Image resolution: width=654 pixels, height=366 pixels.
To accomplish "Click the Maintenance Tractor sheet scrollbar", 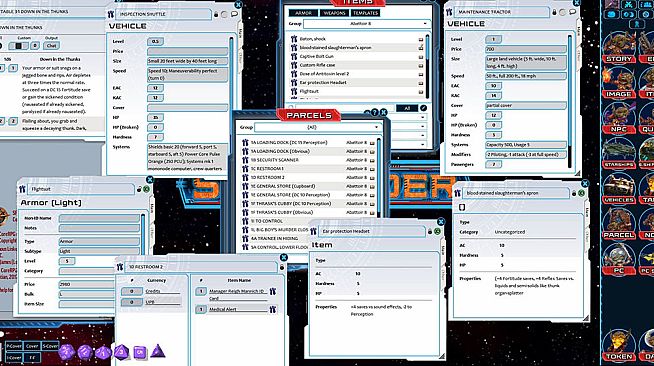I will click(x=570, y=101).
